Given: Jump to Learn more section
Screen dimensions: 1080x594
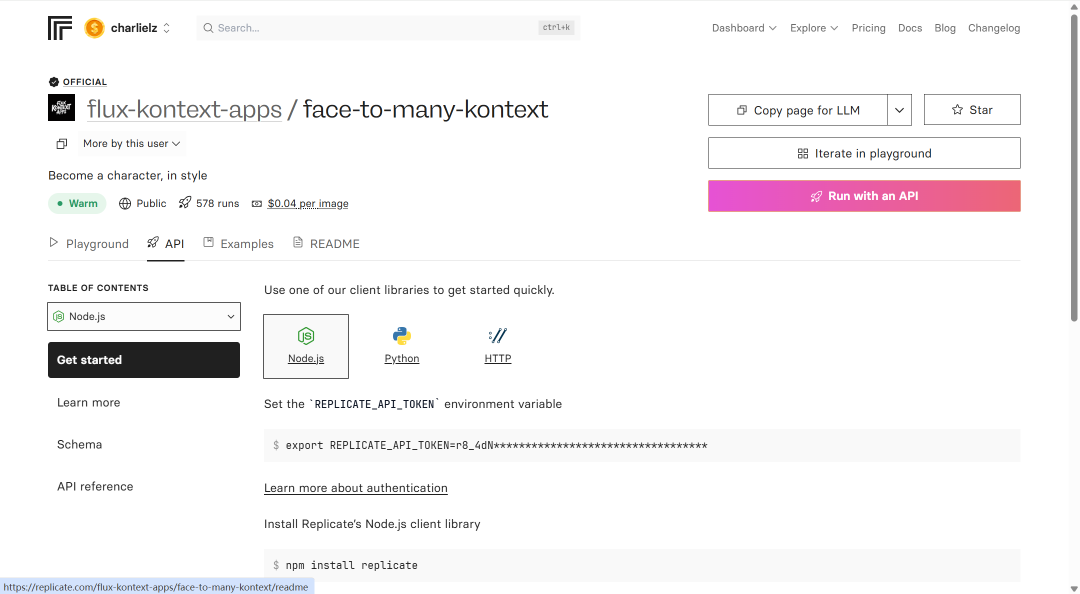Looking at the screenshot, I should 88,402.
